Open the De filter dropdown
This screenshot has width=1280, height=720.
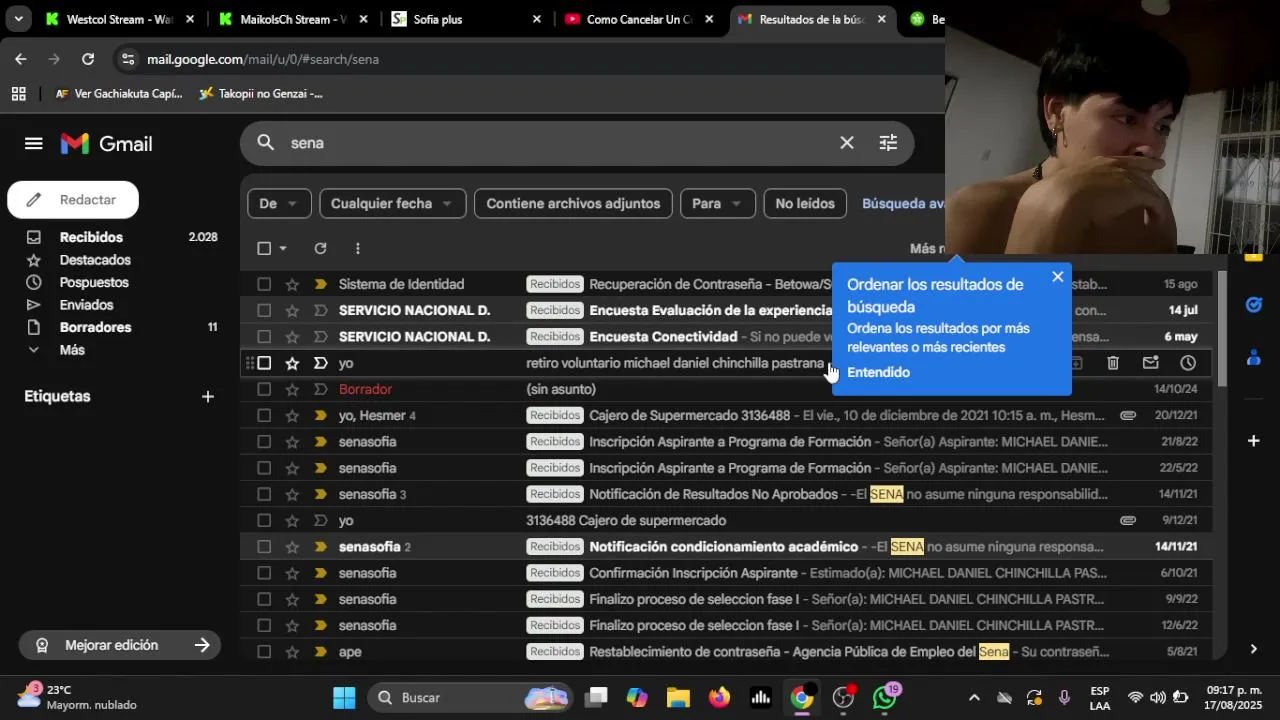coord(279,204)
